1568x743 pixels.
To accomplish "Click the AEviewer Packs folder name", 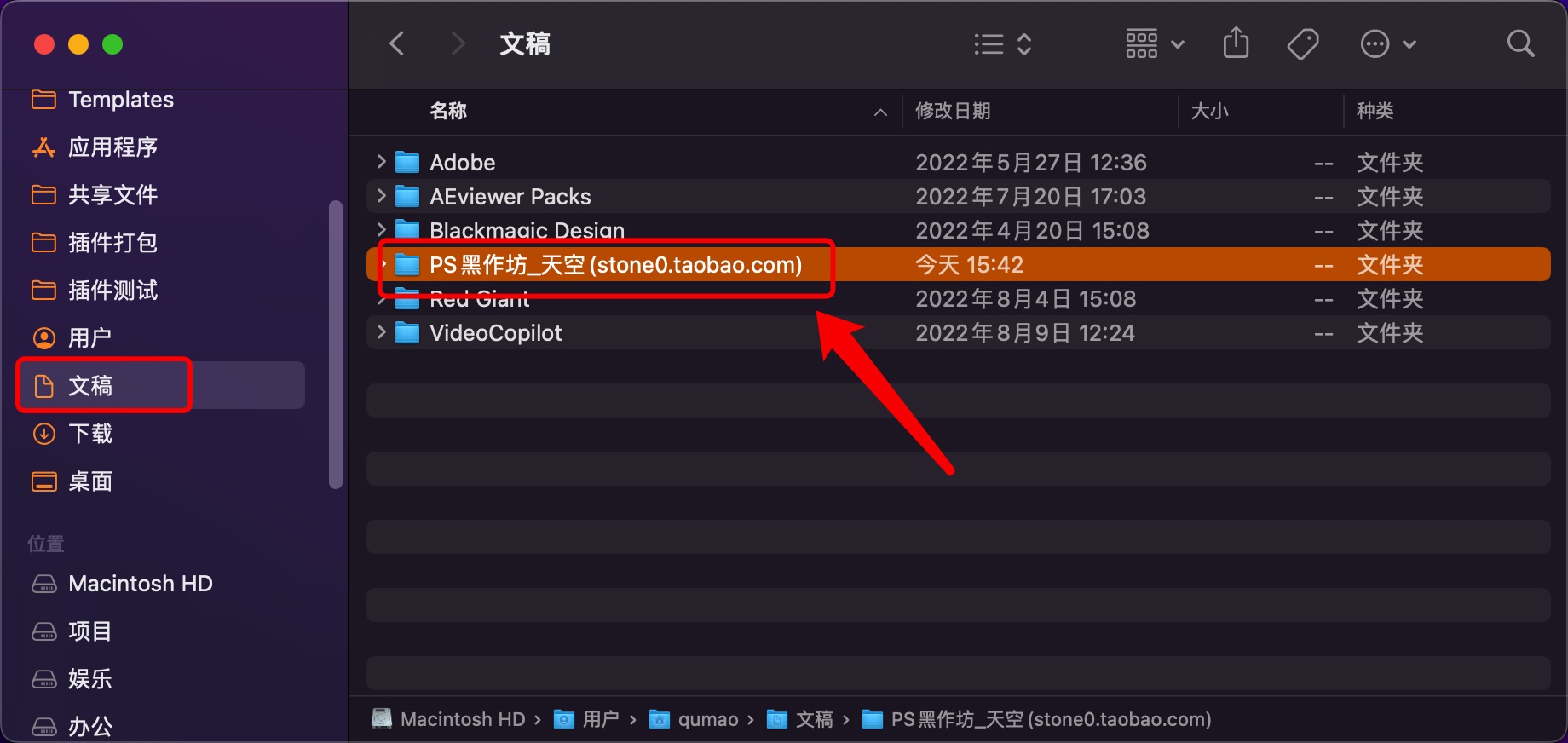I will [x=510, y=196].
